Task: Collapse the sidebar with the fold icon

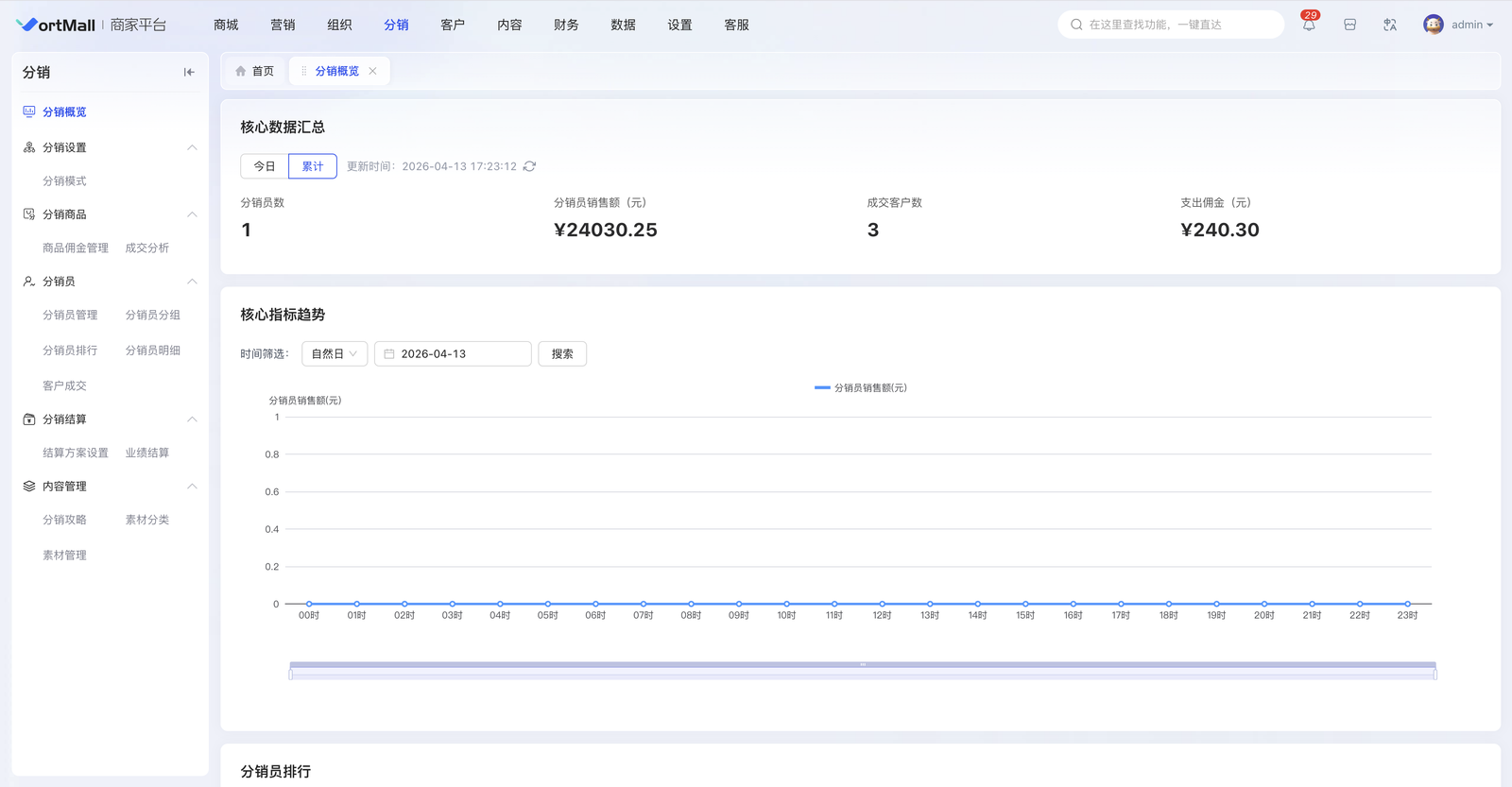Action: point(189,72)
